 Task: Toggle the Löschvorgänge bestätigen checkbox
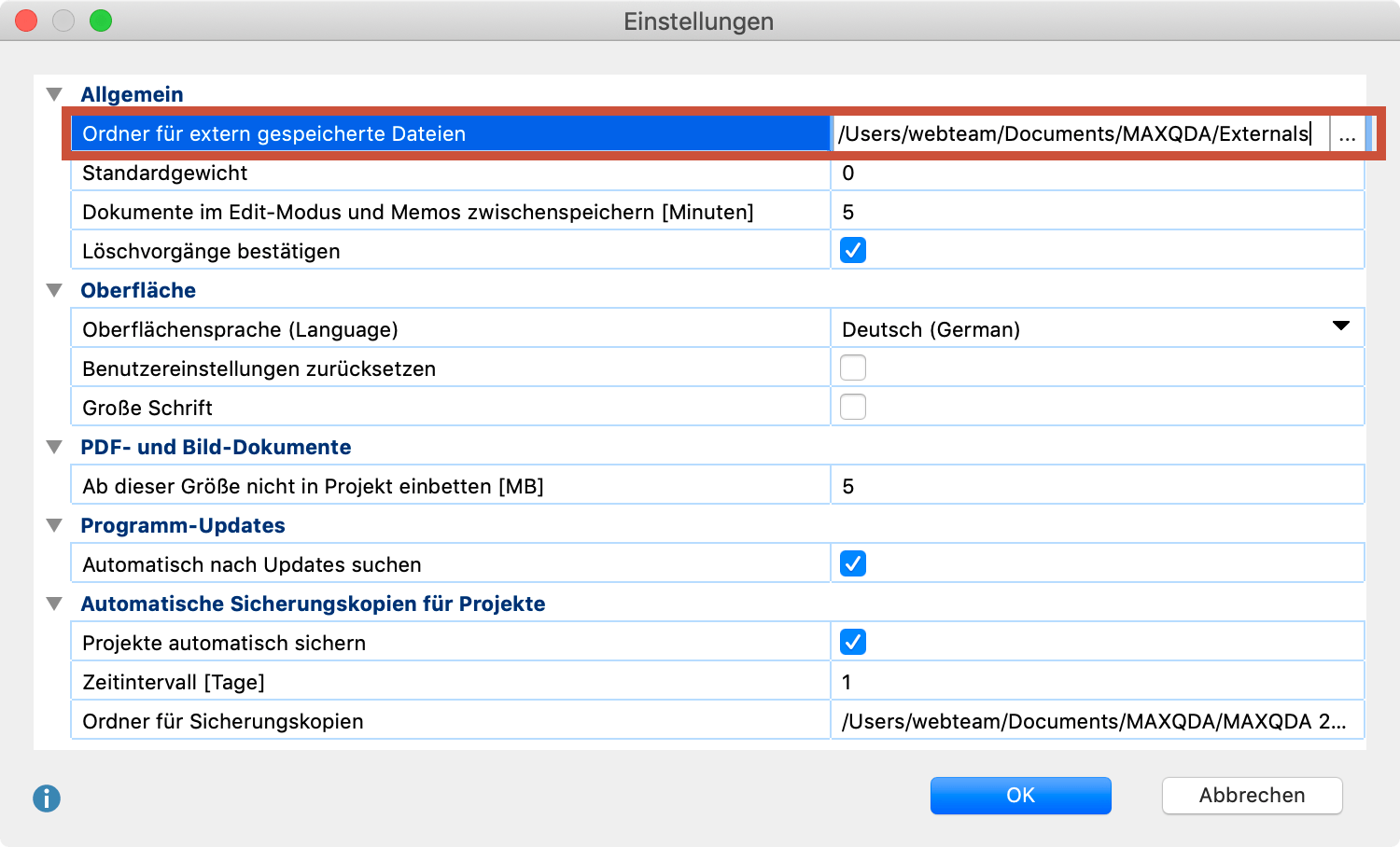[x=853, y=250]
